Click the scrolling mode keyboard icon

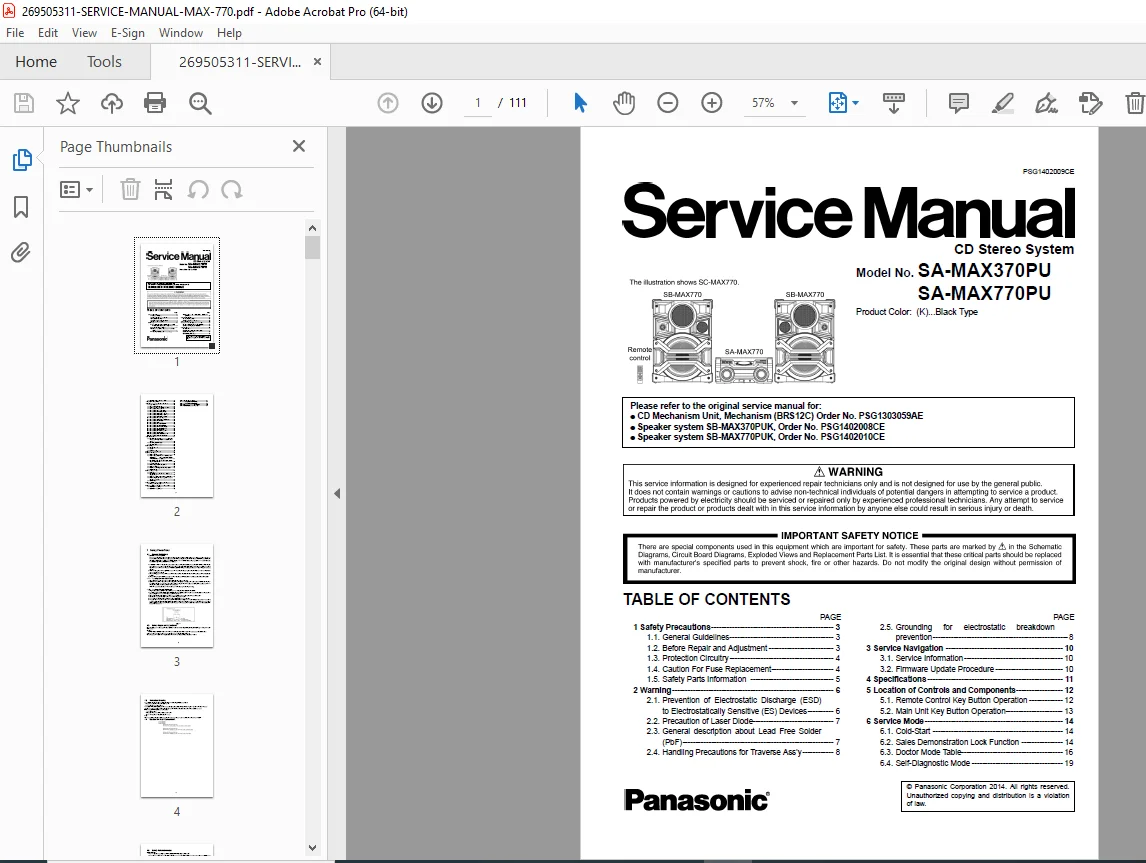click(893, 103)
